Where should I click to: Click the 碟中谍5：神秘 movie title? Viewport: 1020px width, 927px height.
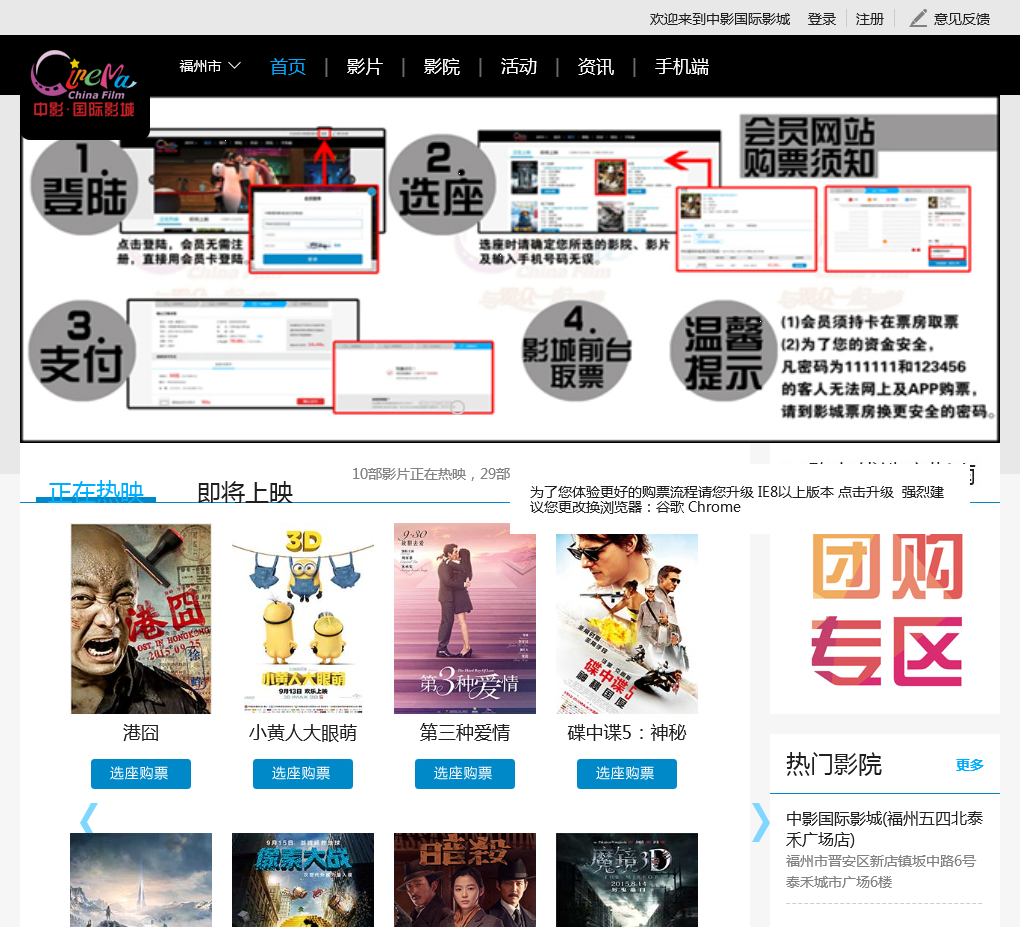[626, 732]
